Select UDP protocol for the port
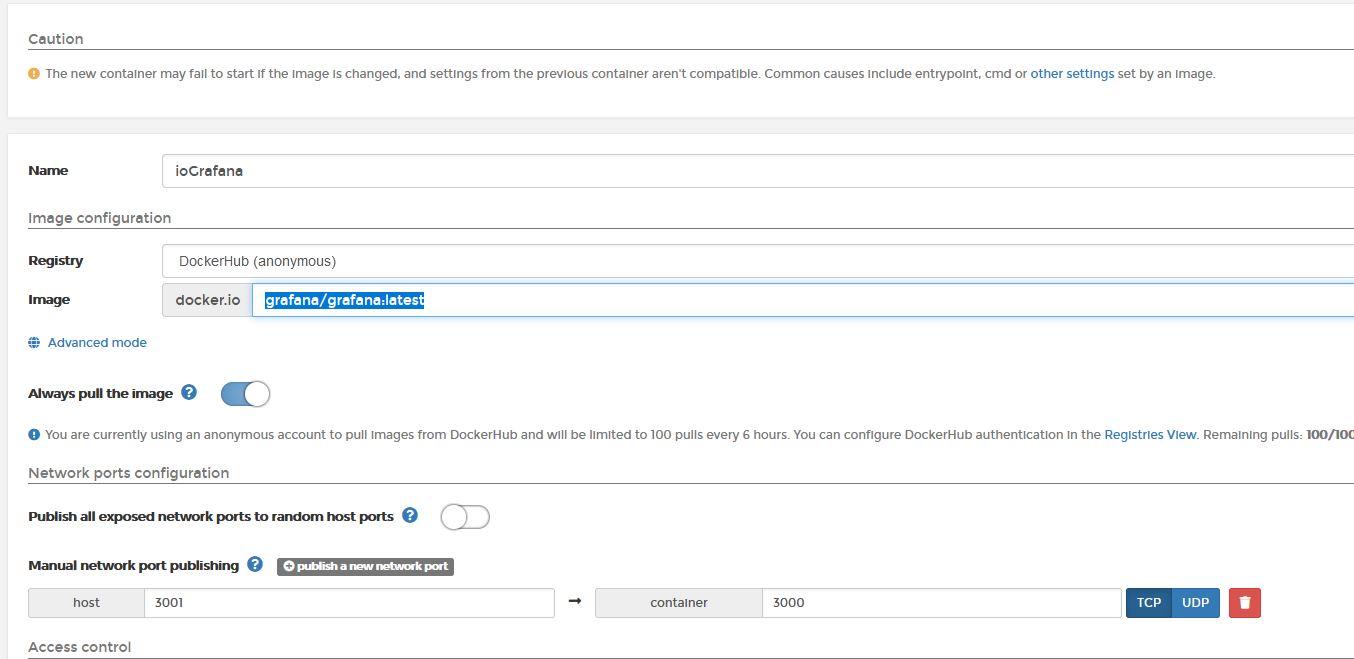This screenshot has width=1354, height=659. point(1195,603)
